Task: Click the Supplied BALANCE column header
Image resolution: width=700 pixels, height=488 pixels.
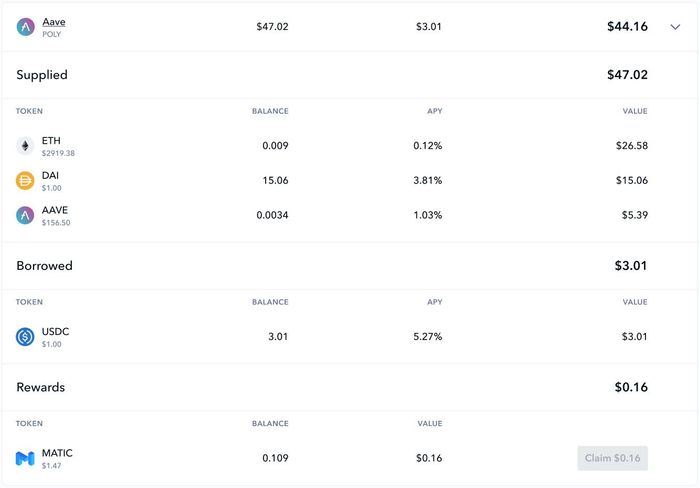Action: (270, 111)
